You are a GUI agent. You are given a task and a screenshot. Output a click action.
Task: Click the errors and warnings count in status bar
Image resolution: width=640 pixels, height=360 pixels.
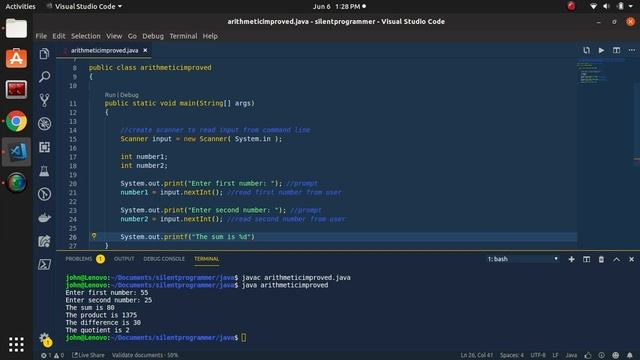[52, 355]
